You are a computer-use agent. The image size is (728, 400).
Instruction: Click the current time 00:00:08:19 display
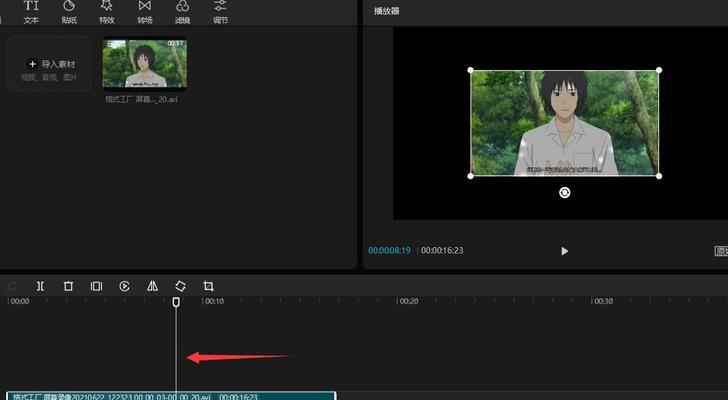[390, 251]
